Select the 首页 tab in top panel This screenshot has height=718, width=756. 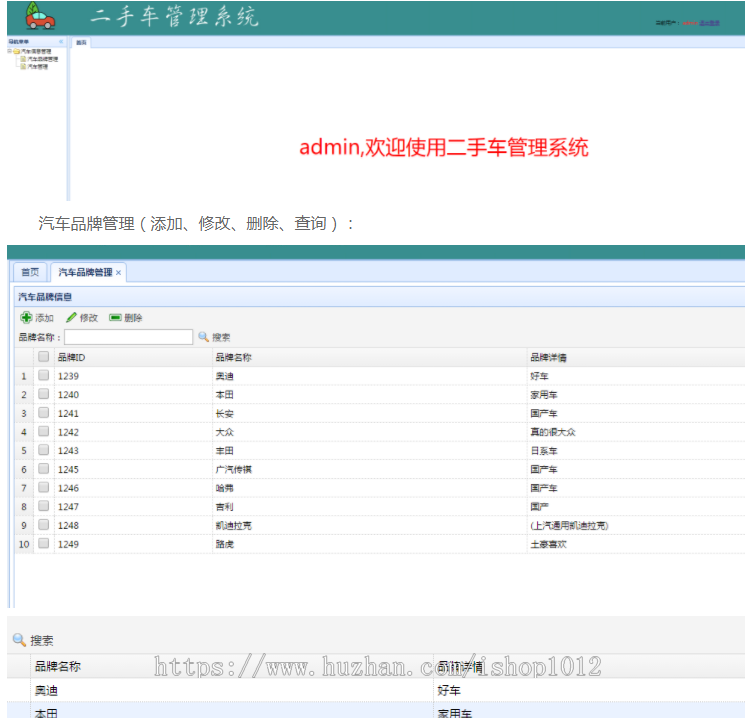point(81,42)
